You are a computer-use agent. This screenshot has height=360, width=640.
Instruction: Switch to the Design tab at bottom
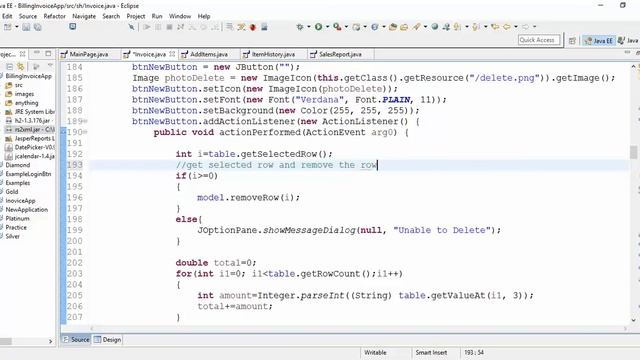point(107,340)
